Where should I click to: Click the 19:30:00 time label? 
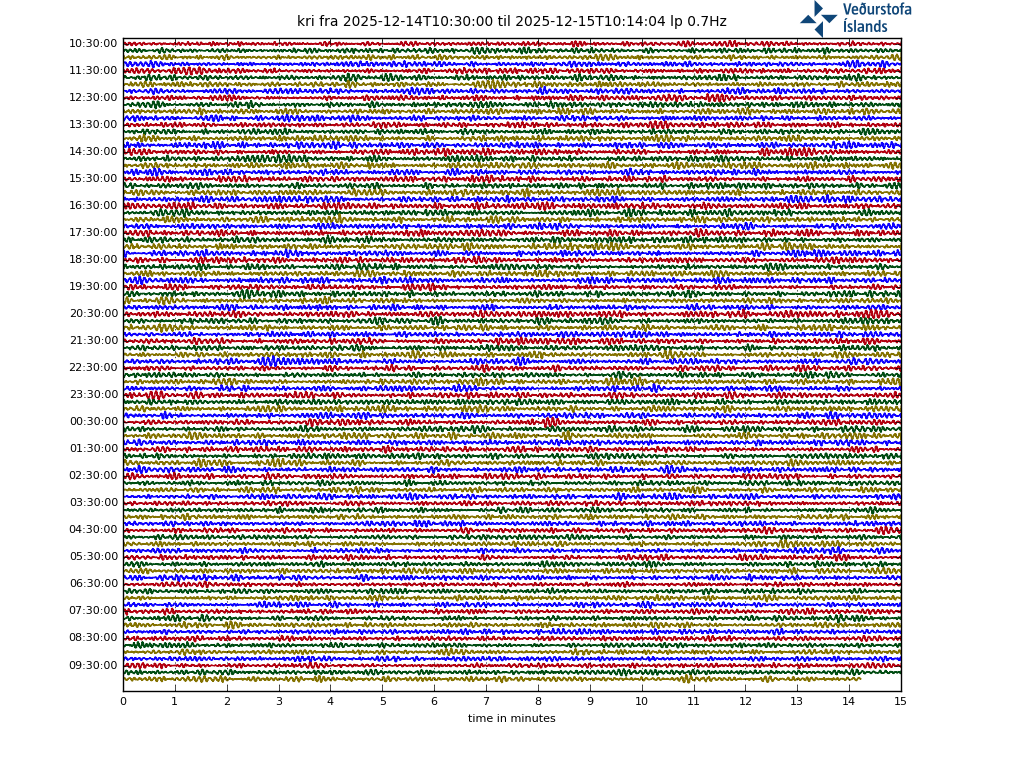click(93, 287)
